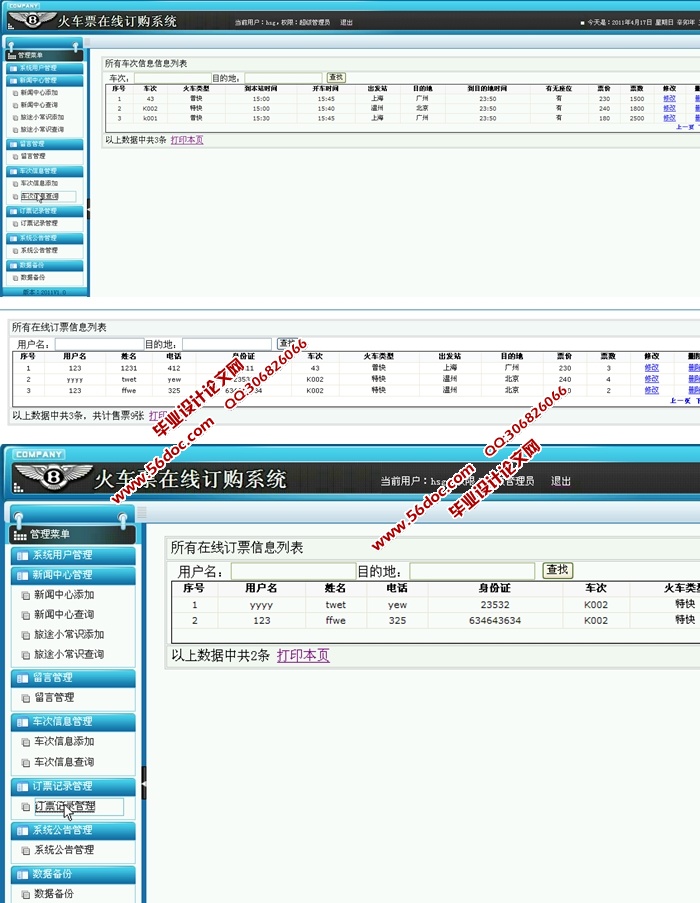Viewport: 700px width, 903px height.
Task: Click 修改 for ffwe in the three-row booking list
Action: (x=652, y=390)
